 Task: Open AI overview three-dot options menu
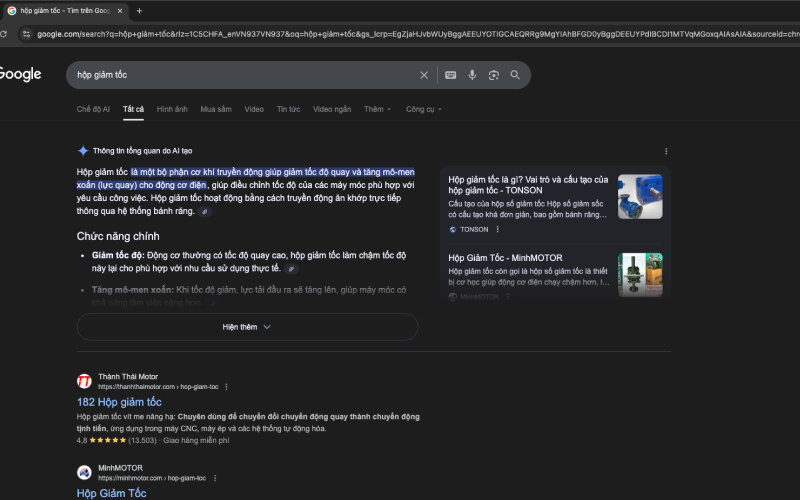click(666, 151)
